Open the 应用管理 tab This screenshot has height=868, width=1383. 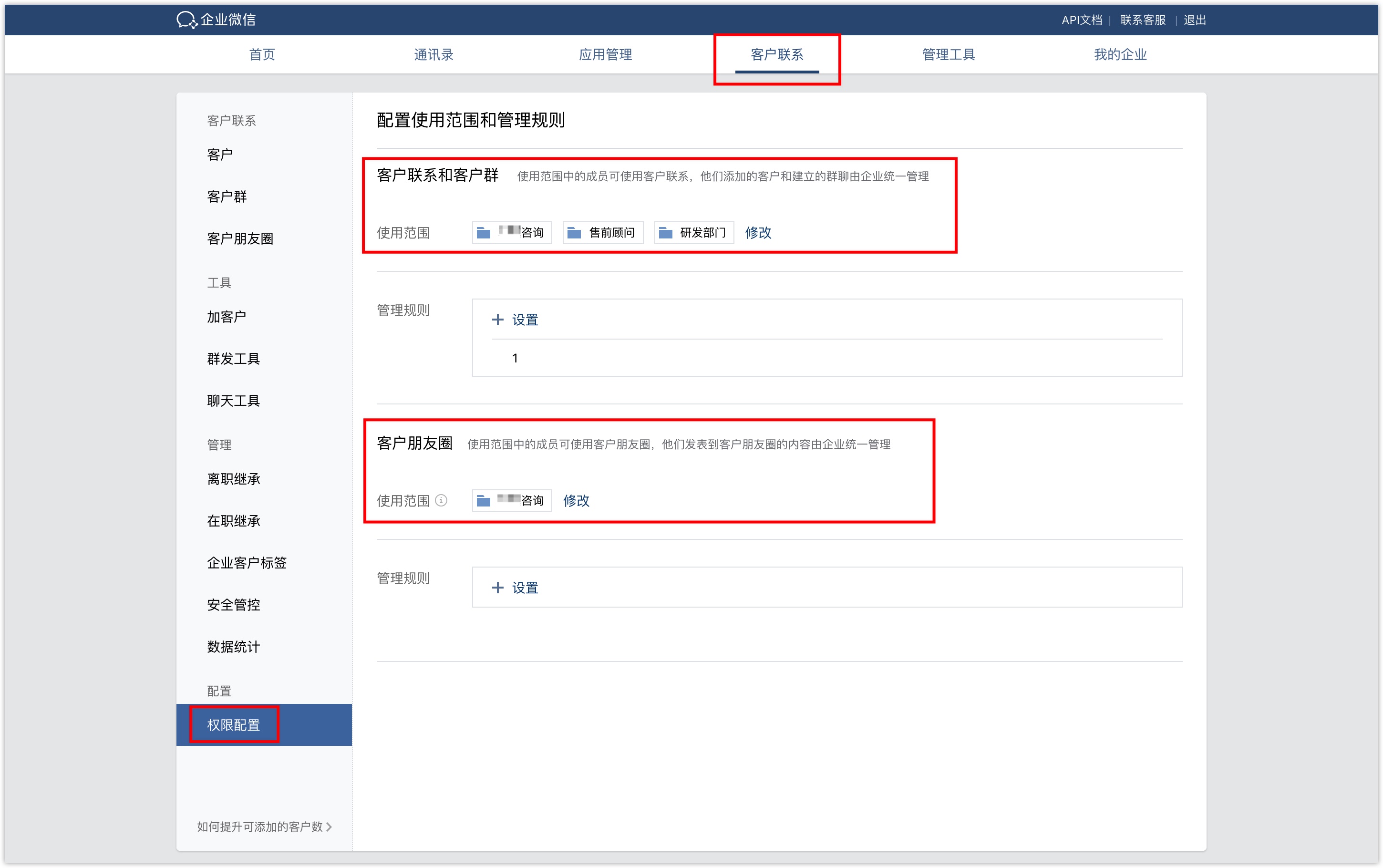[606, 54]
